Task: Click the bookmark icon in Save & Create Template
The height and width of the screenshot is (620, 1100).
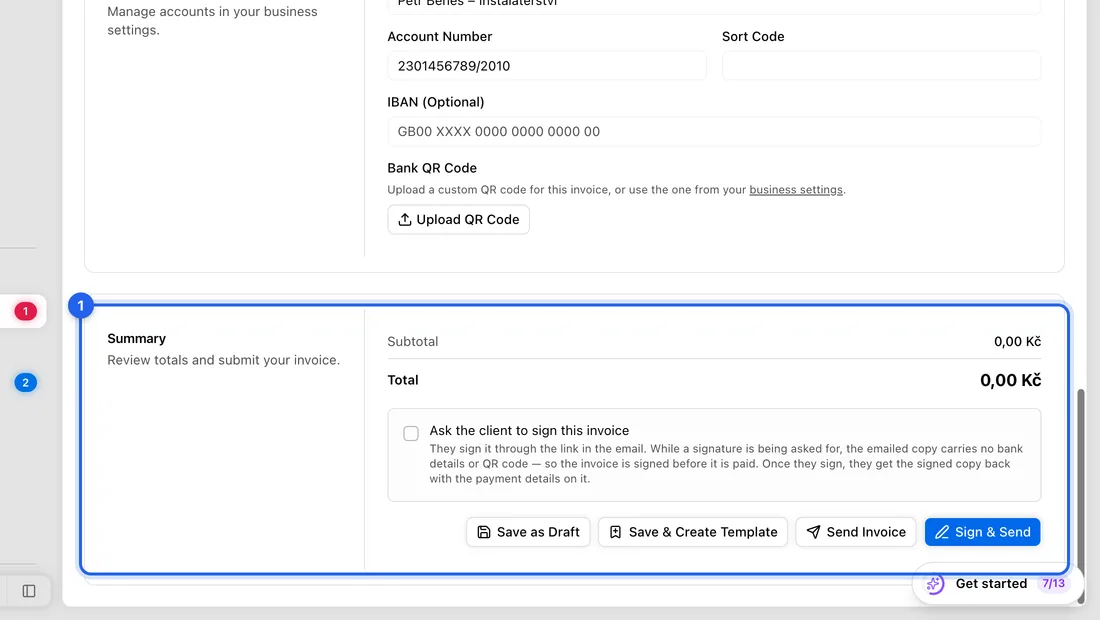Action: click(x=615, y=532)
